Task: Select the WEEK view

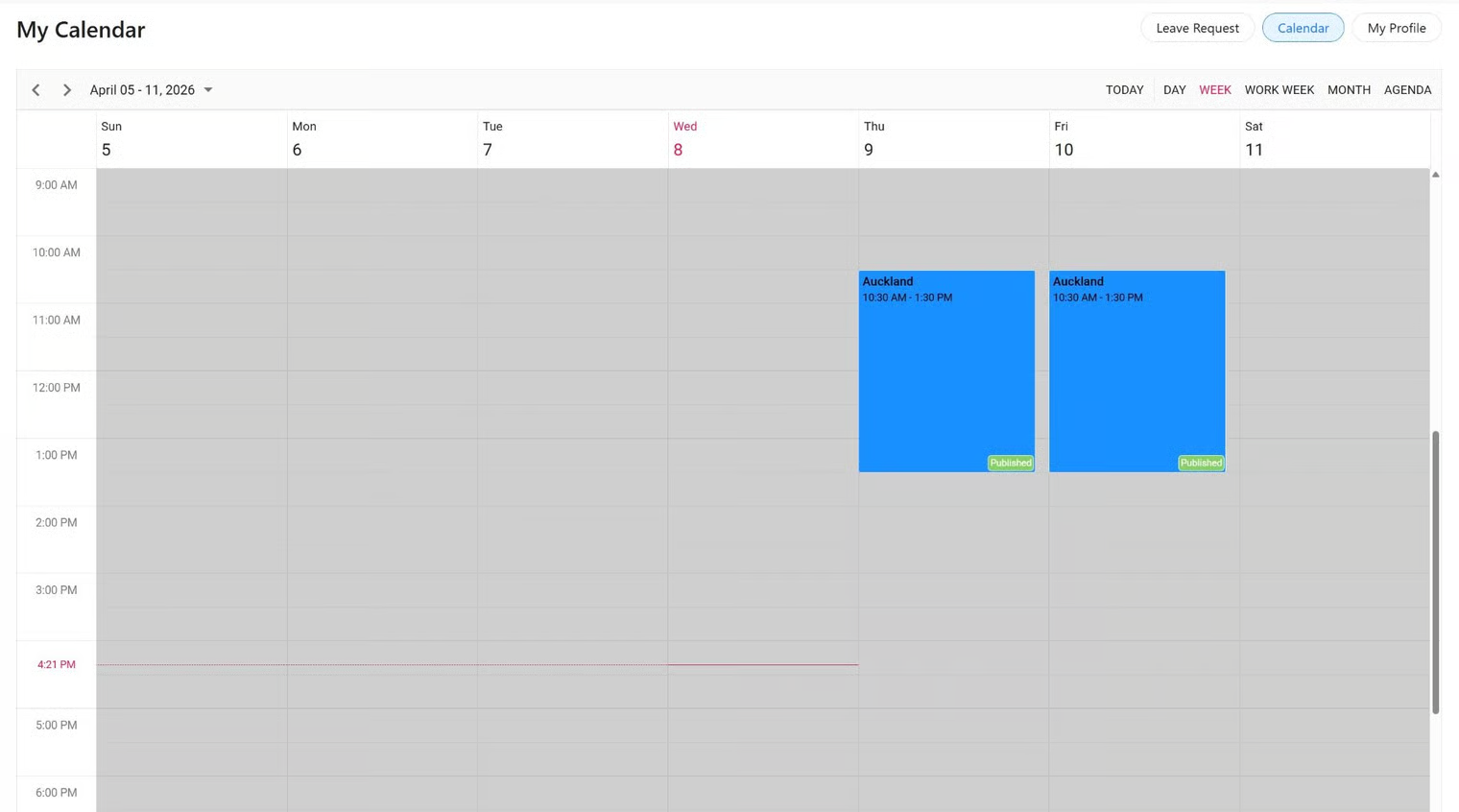Action: click(x=1214, y=90)
